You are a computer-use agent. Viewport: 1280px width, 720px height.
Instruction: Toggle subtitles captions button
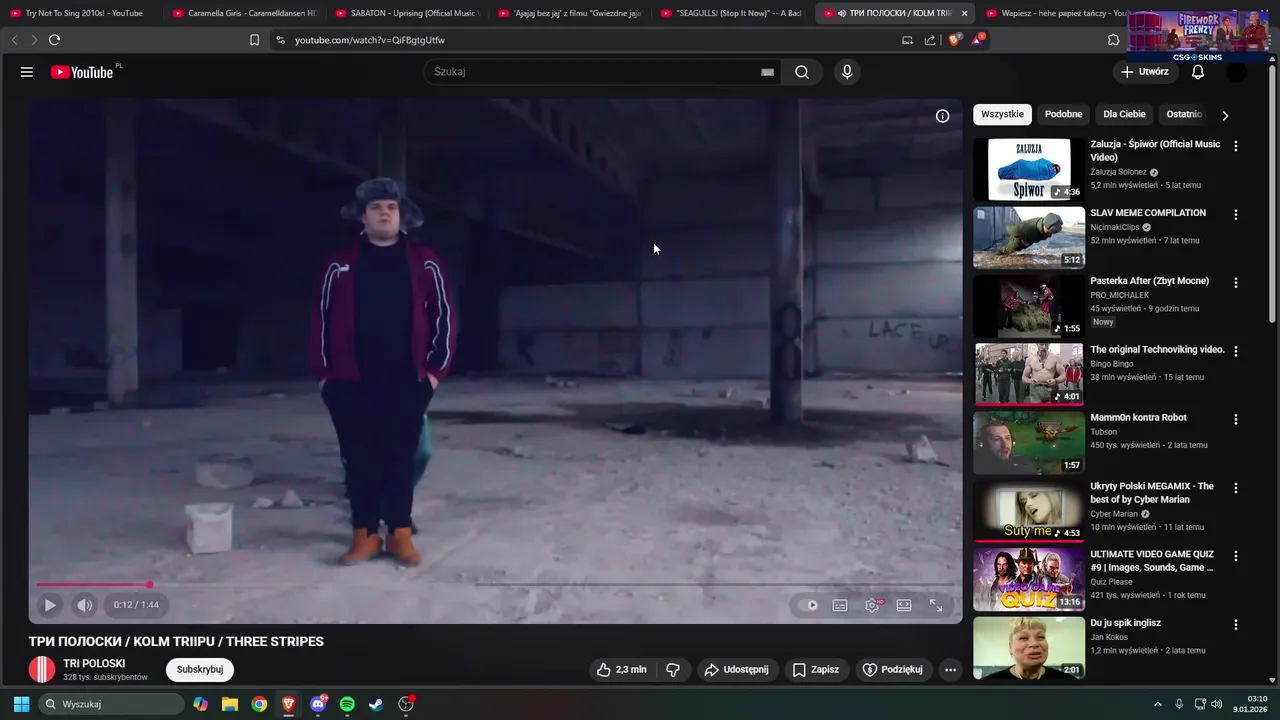tap(840, 605)
